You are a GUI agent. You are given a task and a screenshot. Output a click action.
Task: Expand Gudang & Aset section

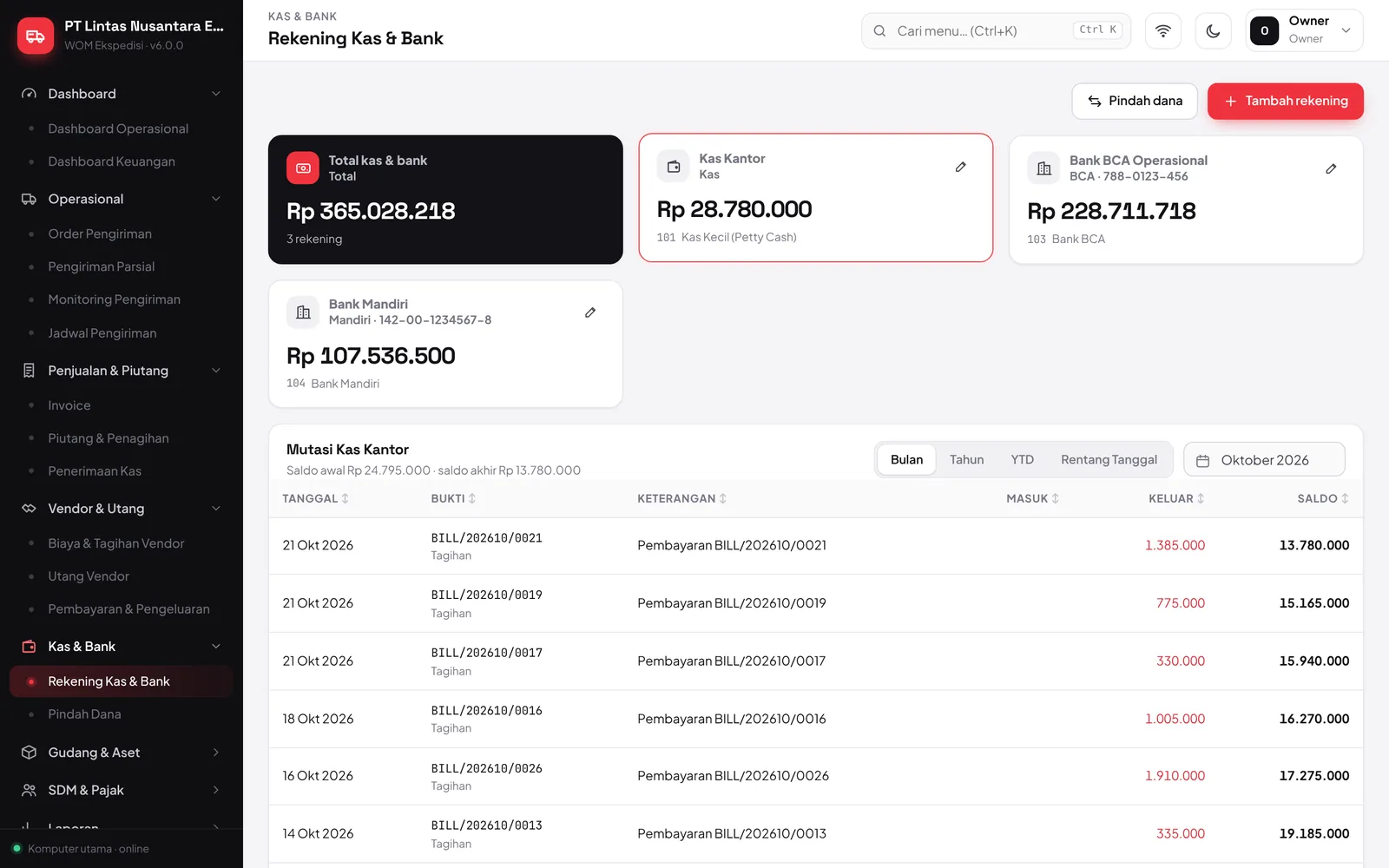[122, 753]
